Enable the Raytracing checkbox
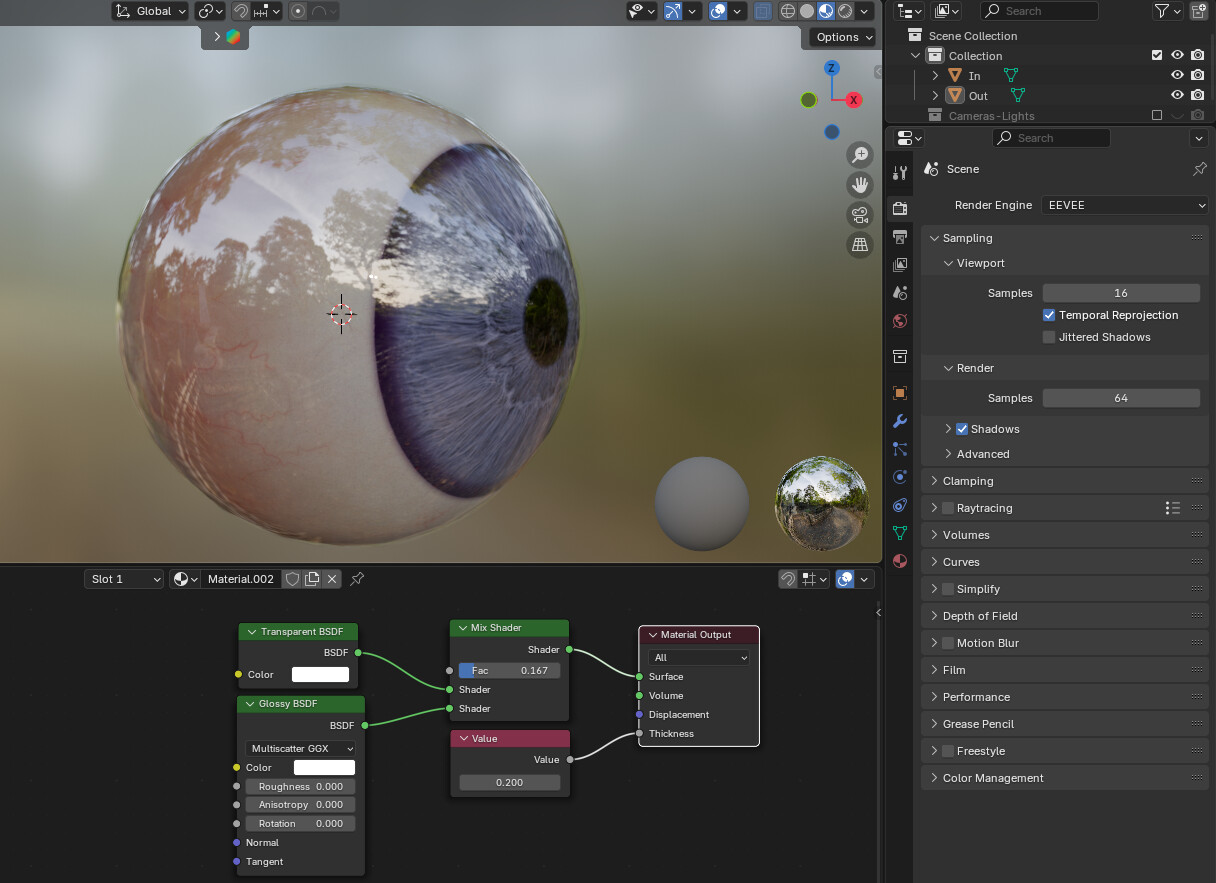The image size is (1216, 883). 948,508
